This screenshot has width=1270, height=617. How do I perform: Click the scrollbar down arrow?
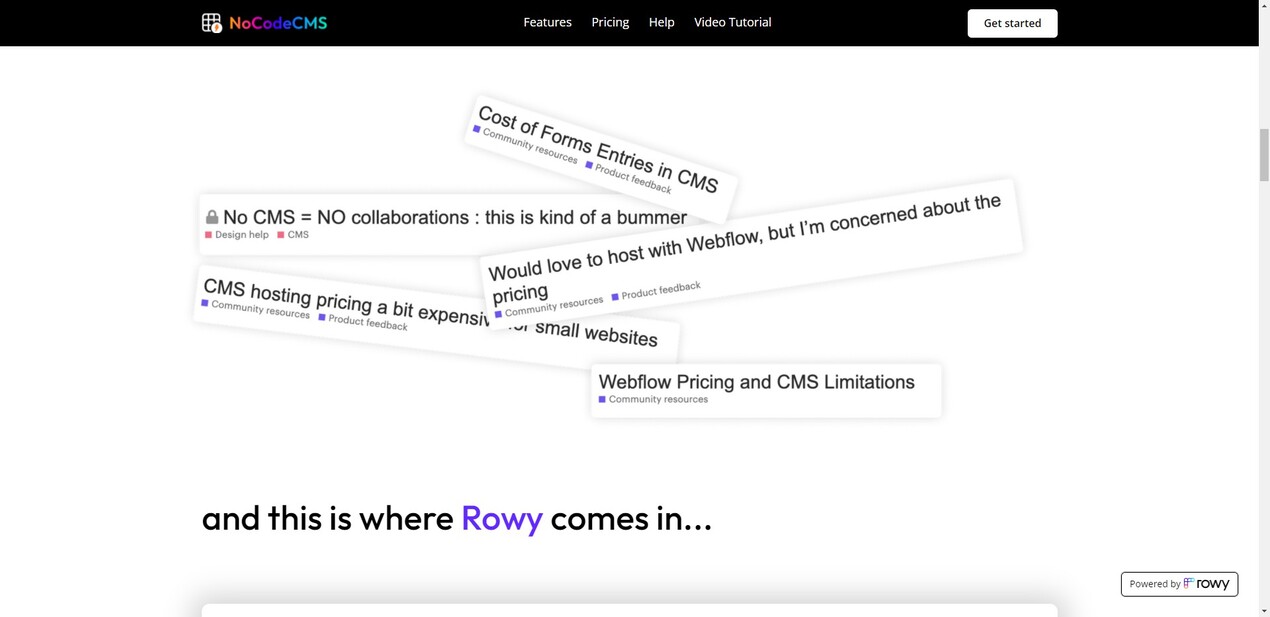1263,610
